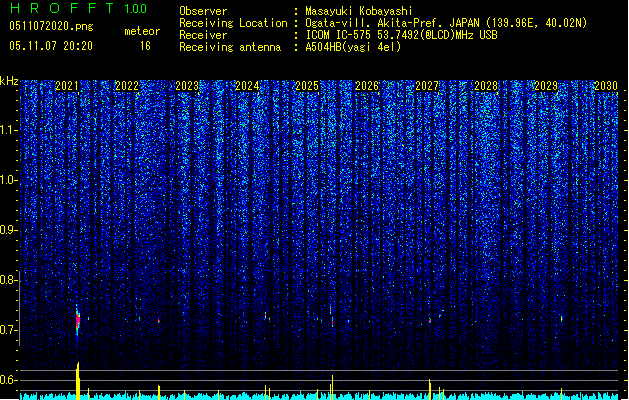
Task: Click the 2027 time marker
Action: [x=427, y=86]
